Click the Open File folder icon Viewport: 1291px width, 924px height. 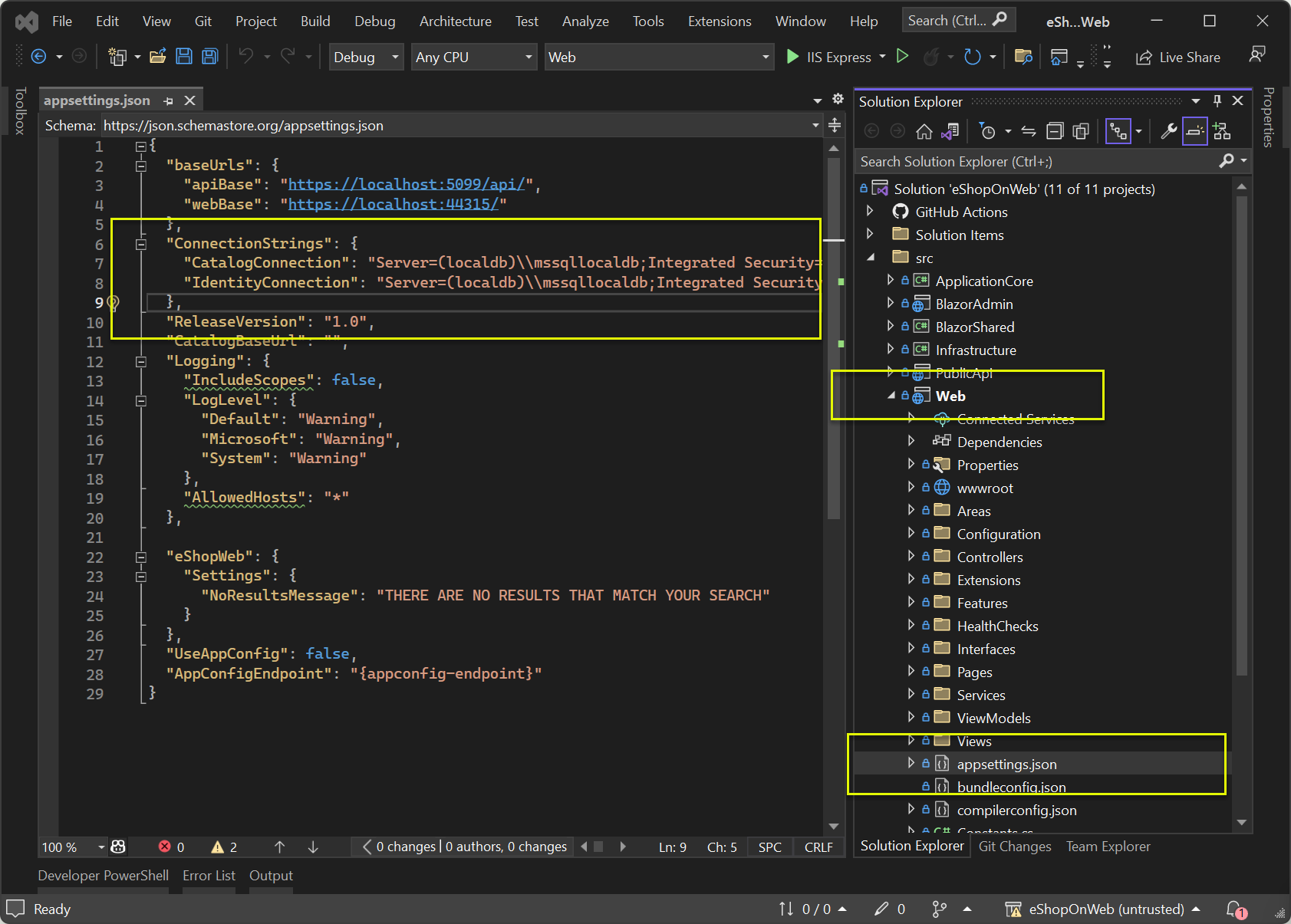pyautogui.click(x=158, y=57)
